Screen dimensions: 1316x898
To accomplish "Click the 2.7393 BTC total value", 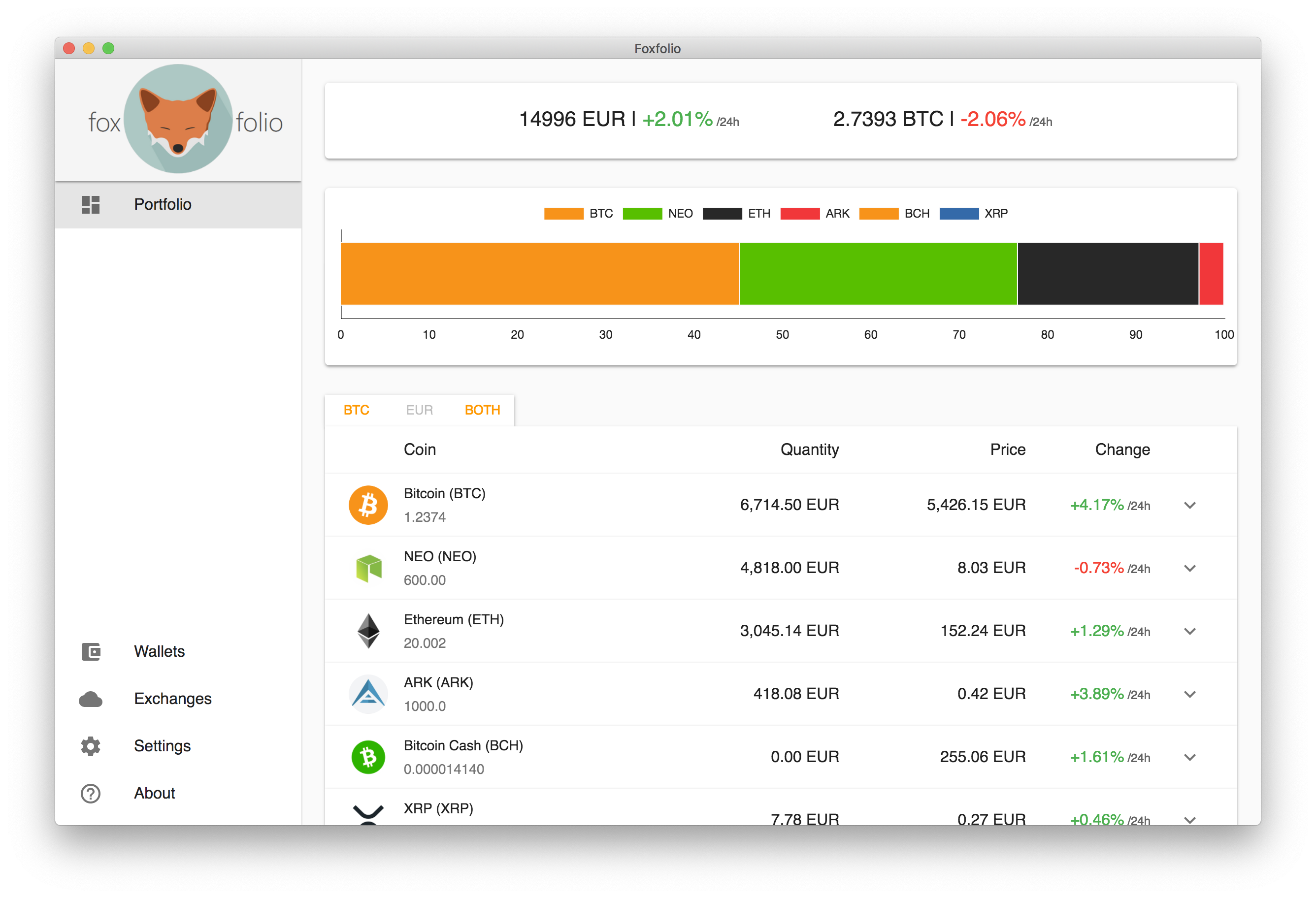I will 888,119.
